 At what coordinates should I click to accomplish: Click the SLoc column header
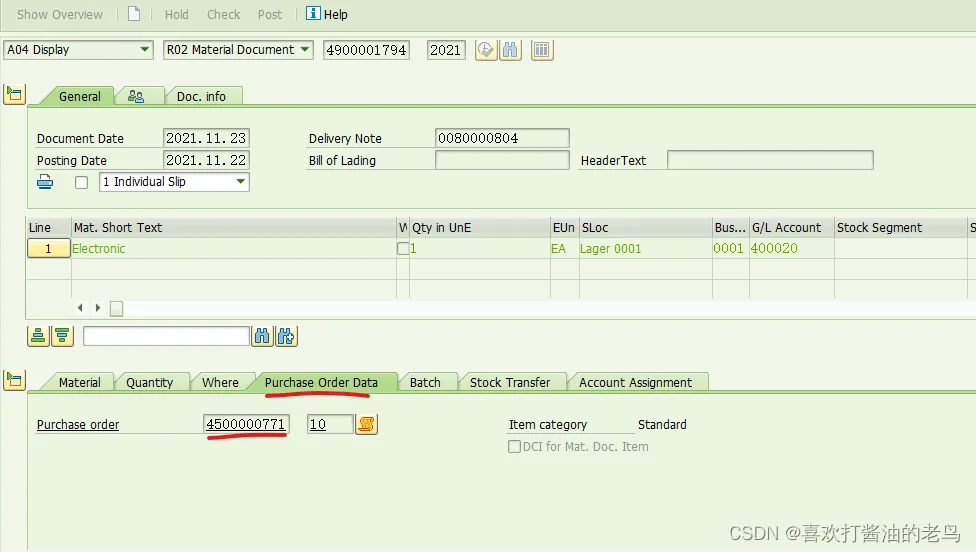(645, 228)
